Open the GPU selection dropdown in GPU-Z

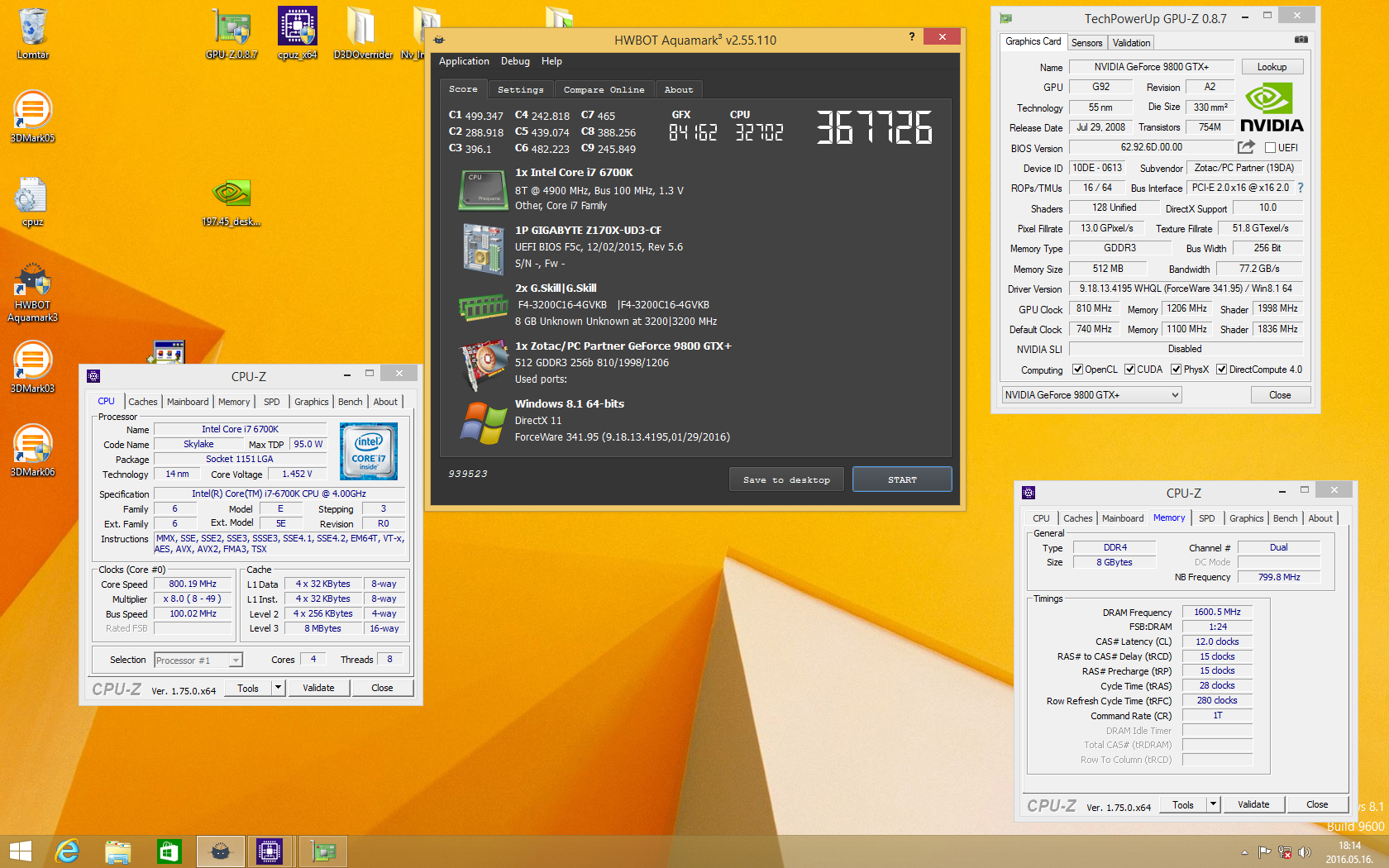tap(1091, 395)
